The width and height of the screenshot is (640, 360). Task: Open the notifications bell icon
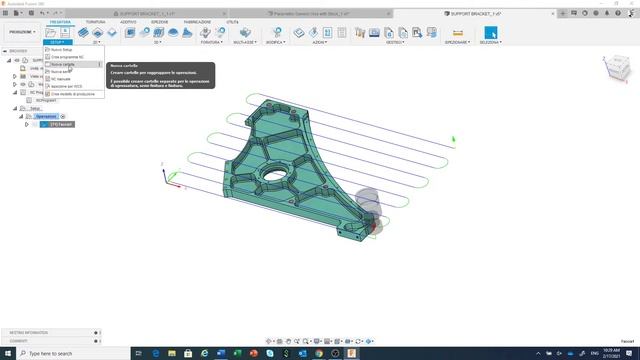(x=607, y=13)
